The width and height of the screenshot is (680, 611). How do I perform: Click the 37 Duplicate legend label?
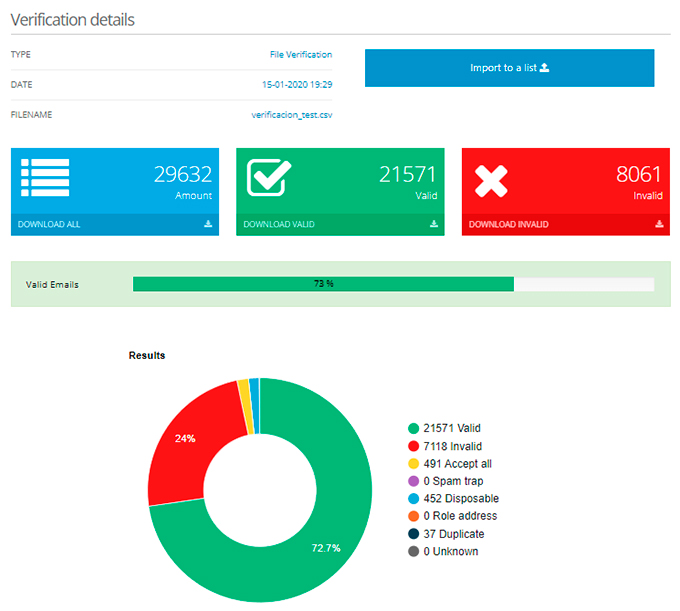(x=454, y=534)
